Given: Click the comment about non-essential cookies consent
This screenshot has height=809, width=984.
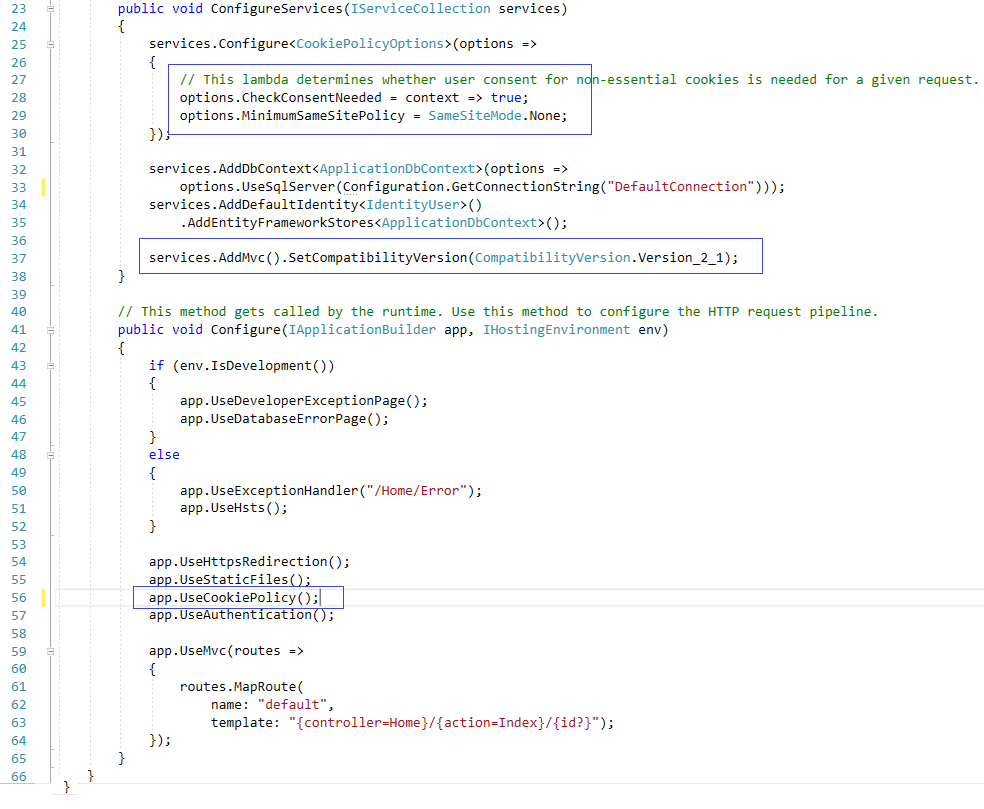Looking at the screenshot, I should click(x=579, y=80).
